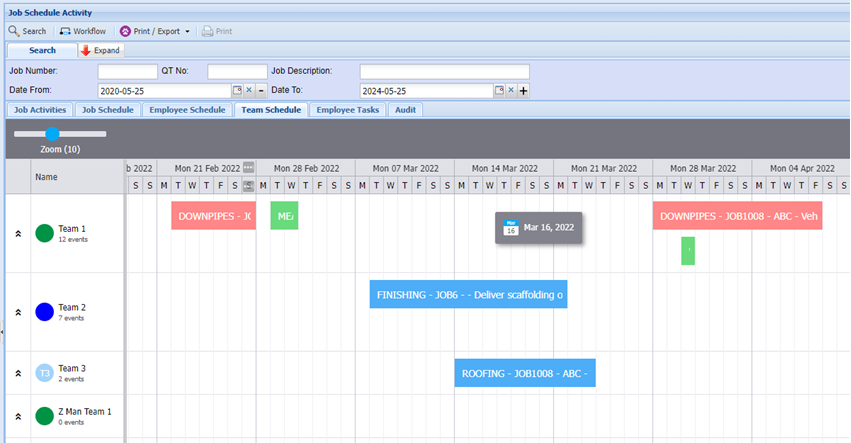Clear the Date From field with X icon
851x443 pixels.
(249, 91)
